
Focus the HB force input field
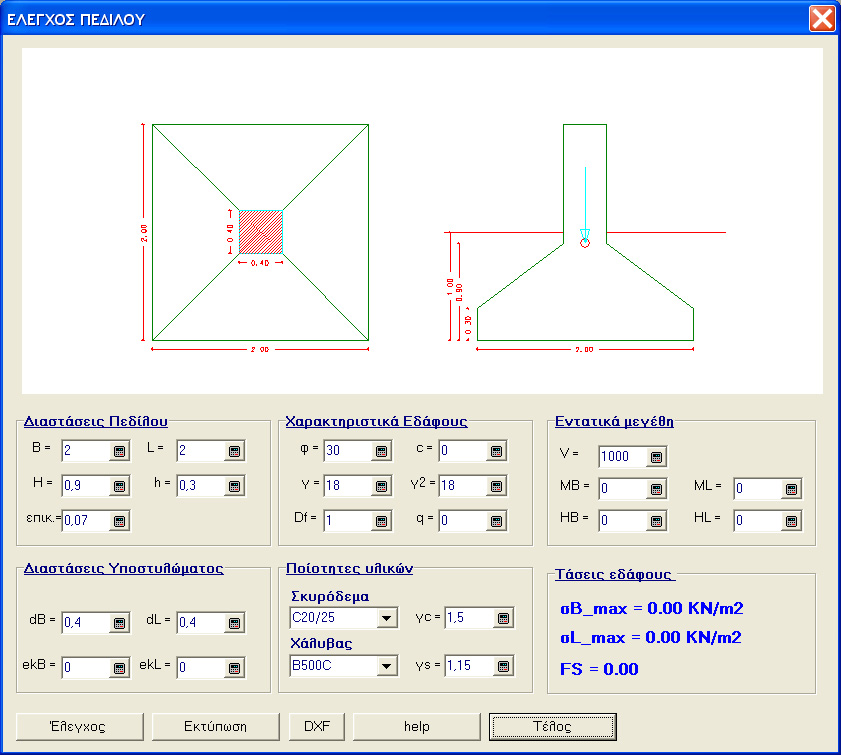(623, 521)
